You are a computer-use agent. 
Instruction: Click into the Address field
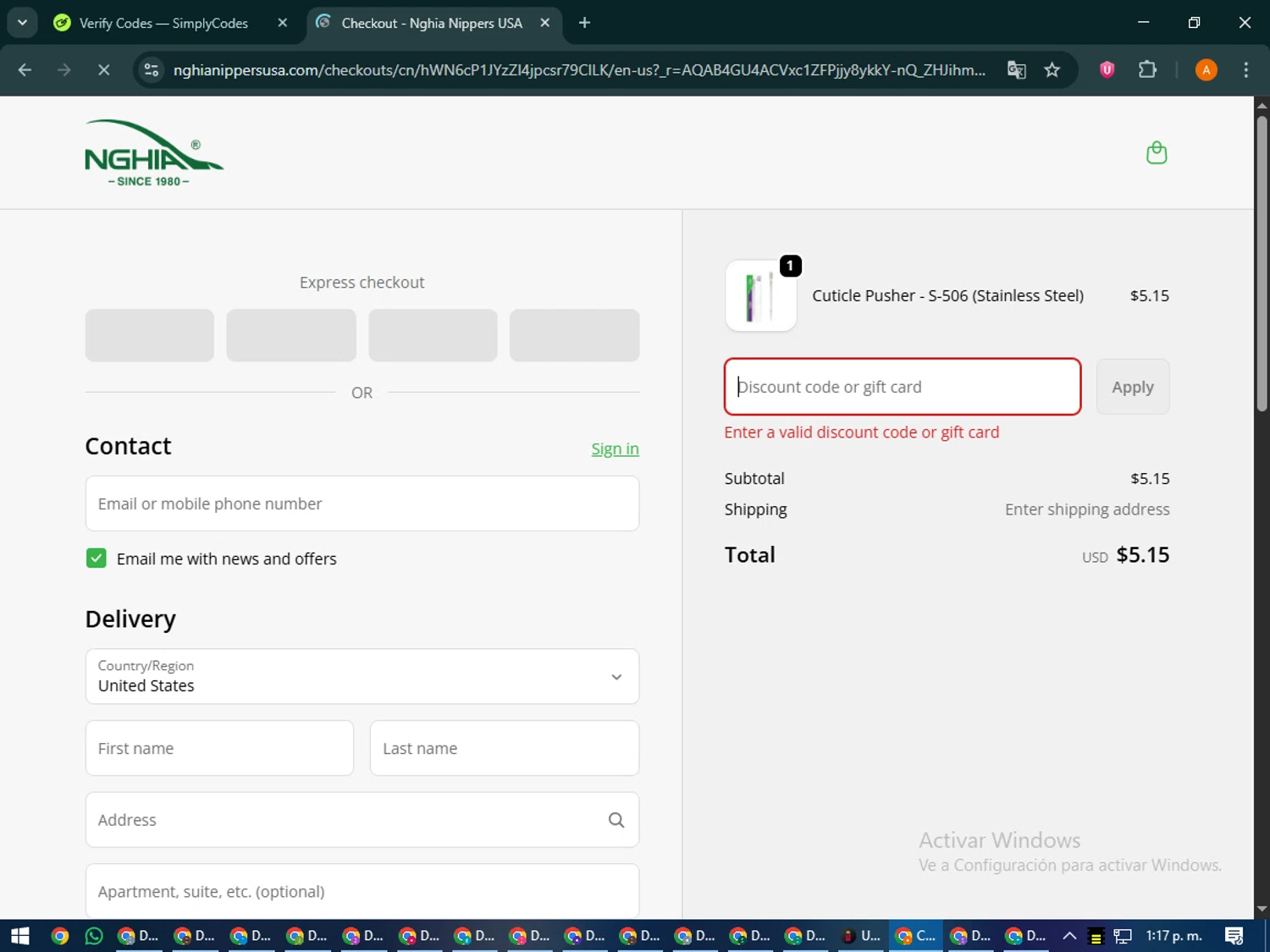click(362, 820)
